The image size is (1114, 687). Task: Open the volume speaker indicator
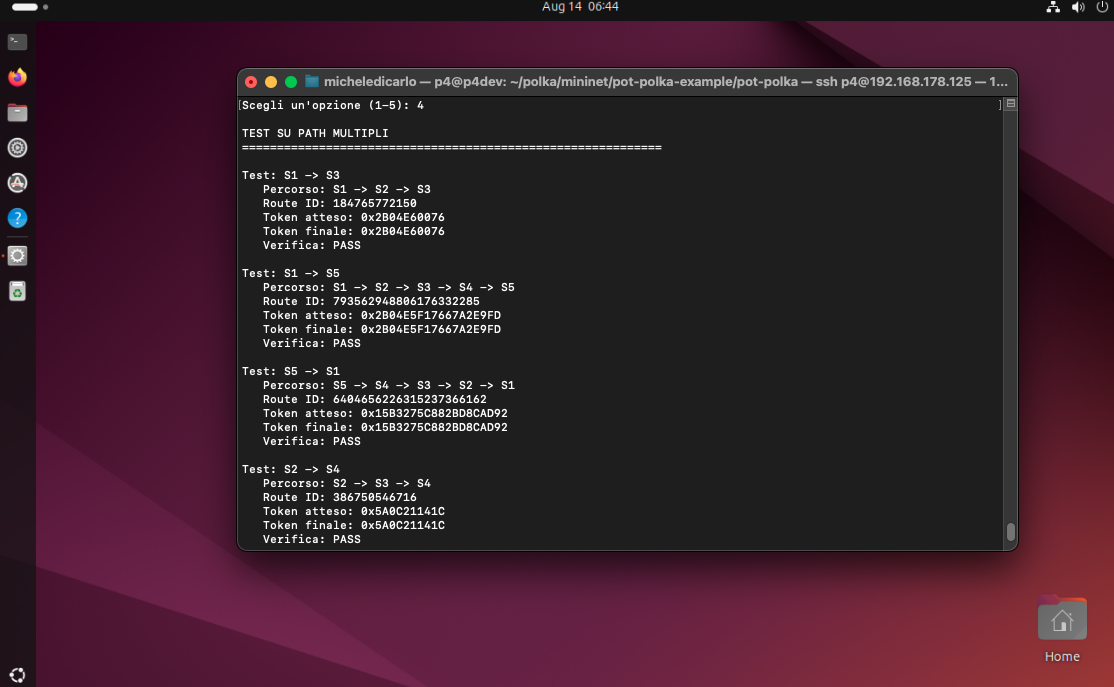coord(1078,7)
